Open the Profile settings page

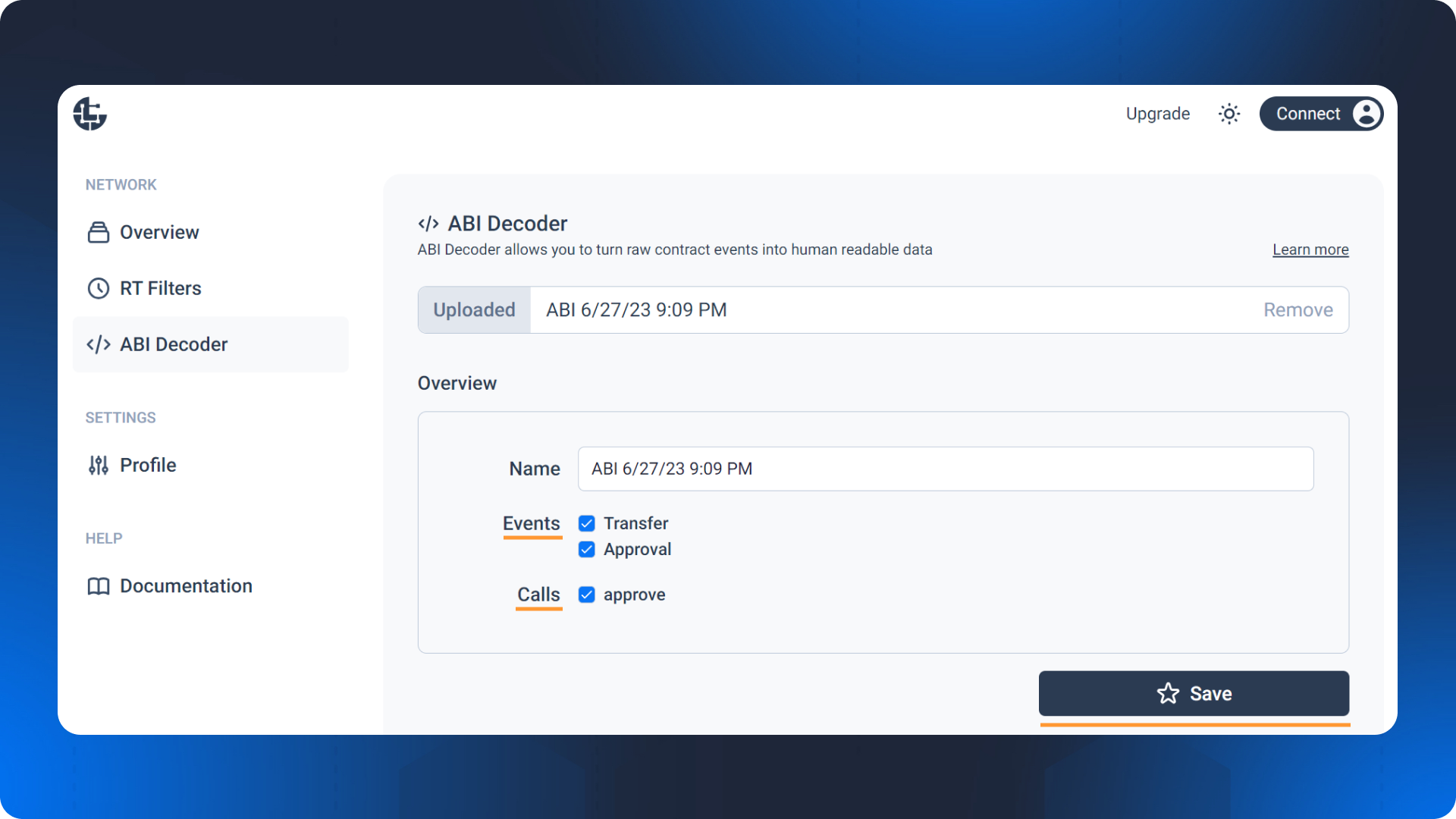click(148, 465)
